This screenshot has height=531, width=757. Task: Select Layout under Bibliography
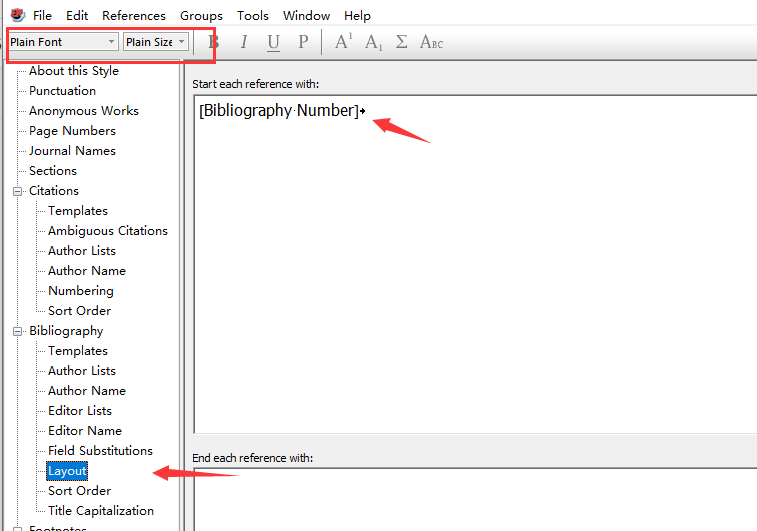coord(67,471)
